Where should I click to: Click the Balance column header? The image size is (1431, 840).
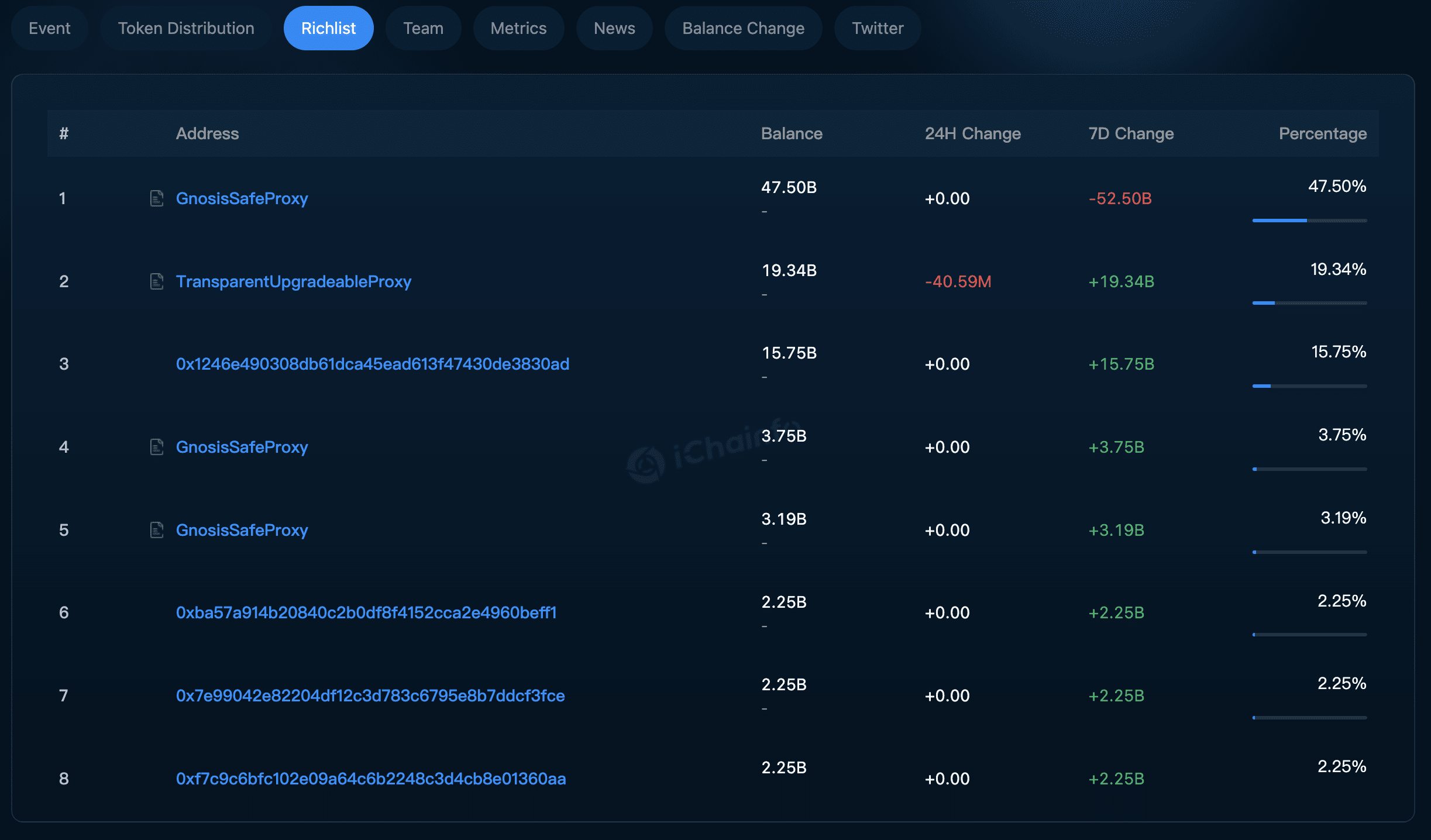point(792,133)
